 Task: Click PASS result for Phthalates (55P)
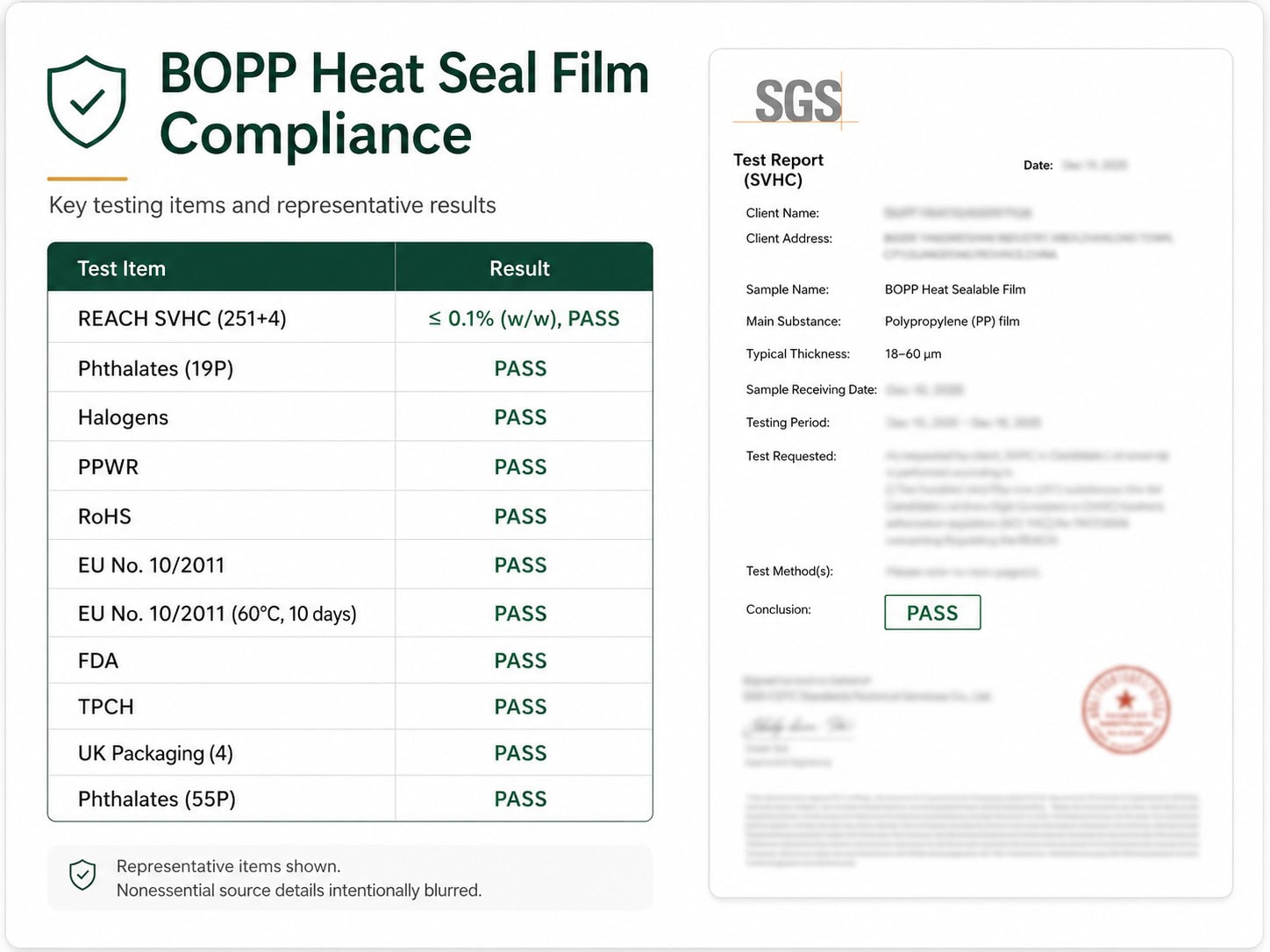coord(520,799)
